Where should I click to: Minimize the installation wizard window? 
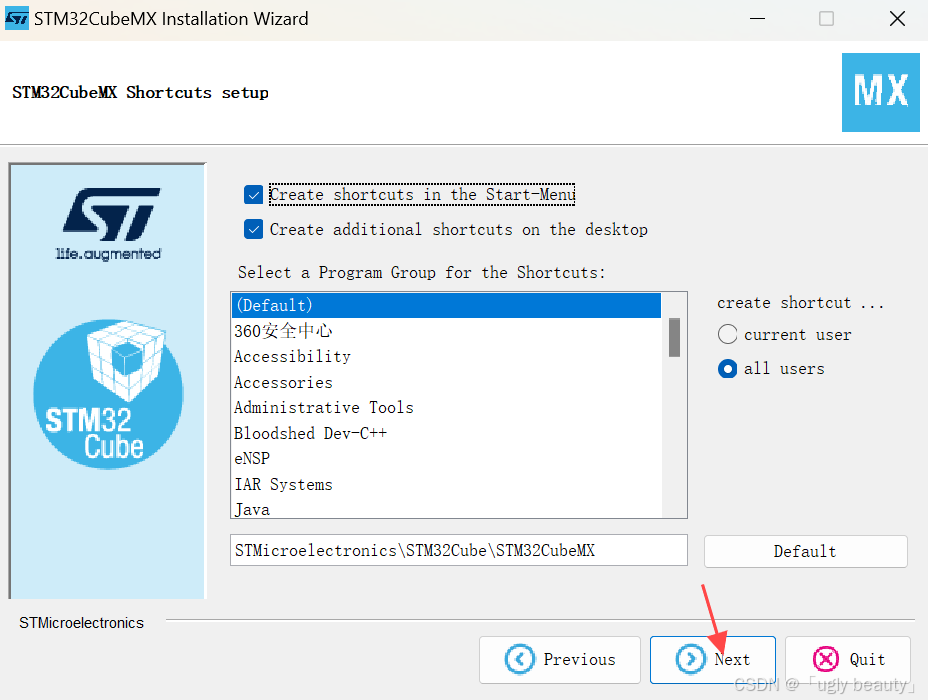[757, 19]
